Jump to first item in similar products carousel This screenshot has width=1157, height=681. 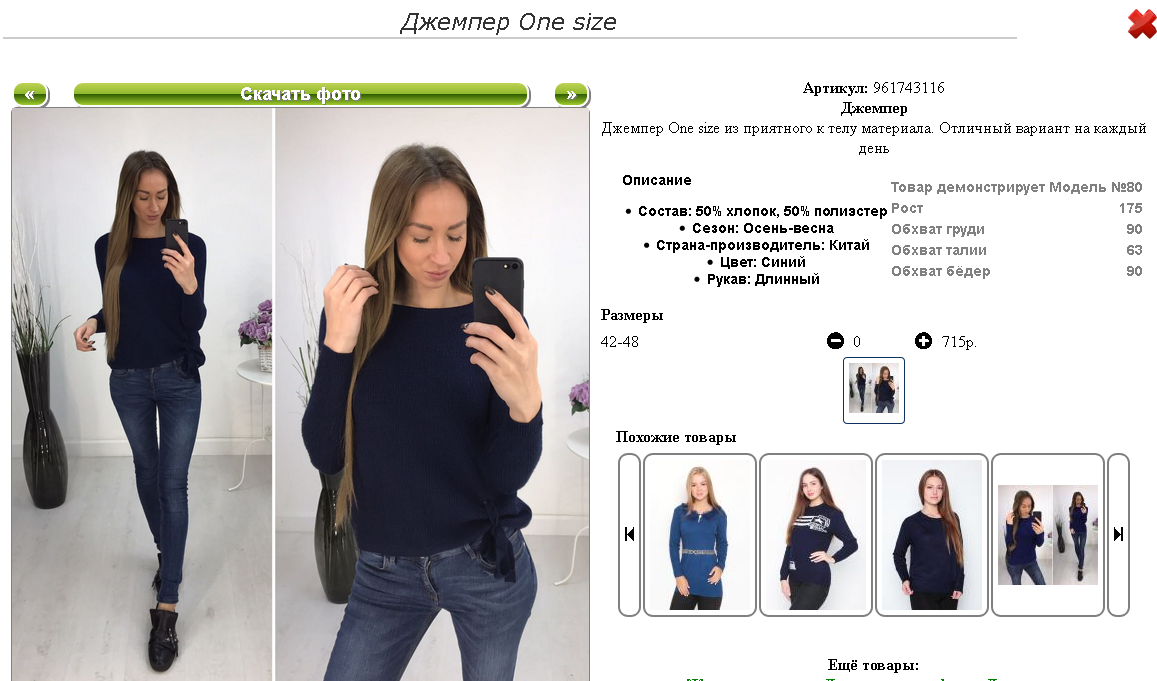pos(629,535)
